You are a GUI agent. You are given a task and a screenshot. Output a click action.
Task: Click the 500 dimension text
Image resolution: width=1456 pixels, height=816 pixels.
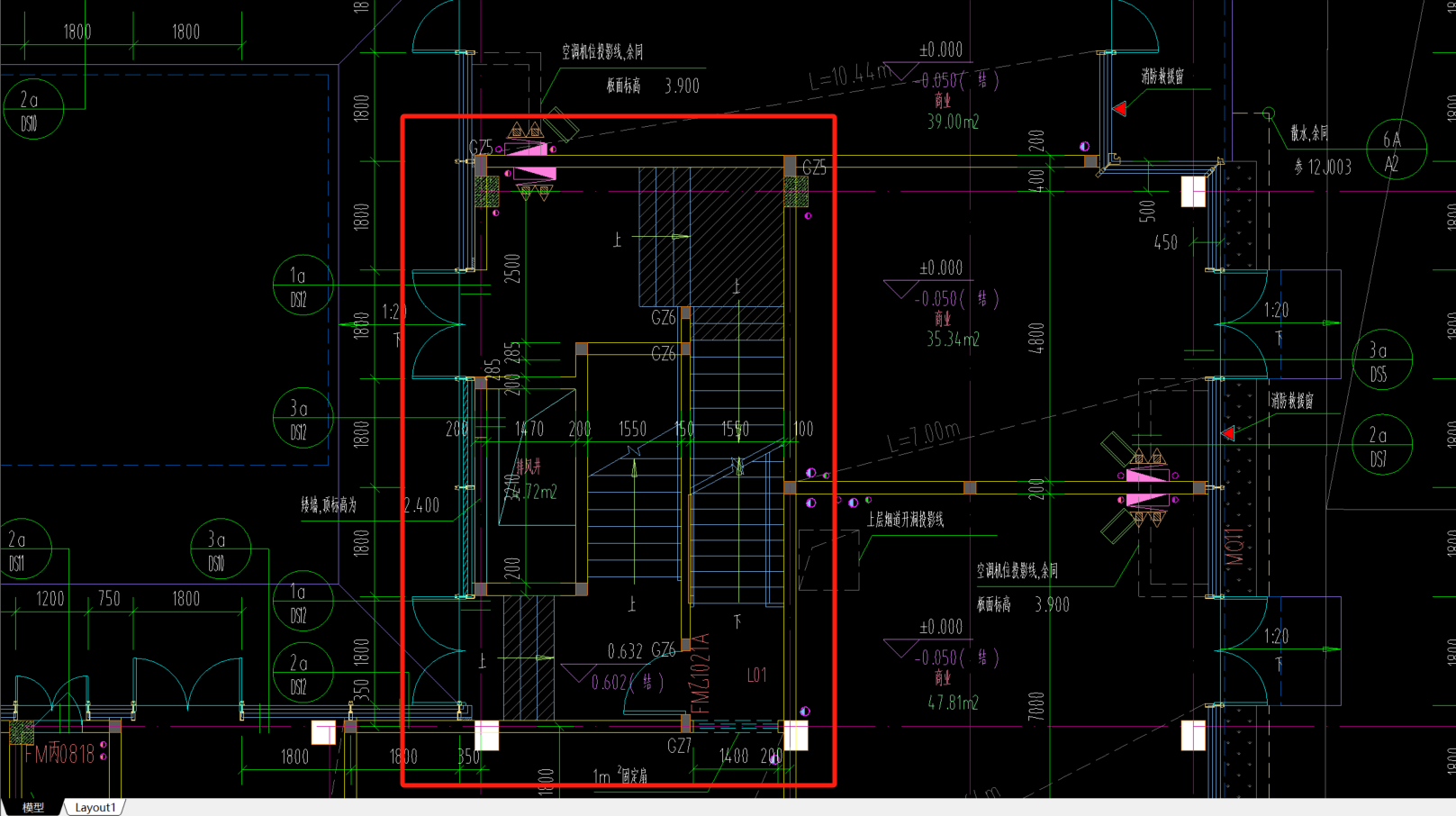pos(1146,211)
